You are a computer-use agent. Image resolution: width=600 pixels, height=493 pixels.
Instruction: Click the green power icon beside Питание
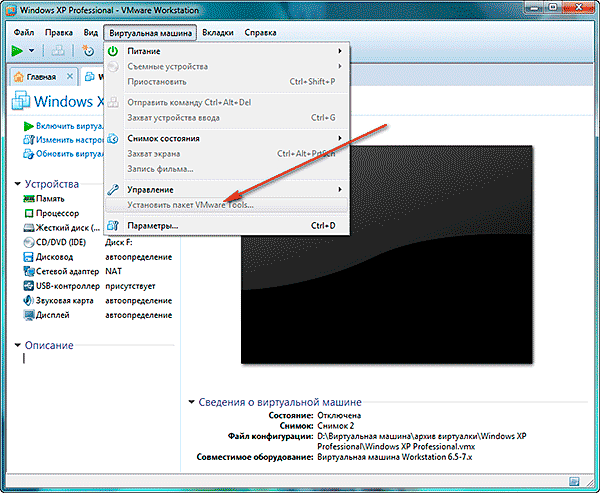(x=113, y=51)
